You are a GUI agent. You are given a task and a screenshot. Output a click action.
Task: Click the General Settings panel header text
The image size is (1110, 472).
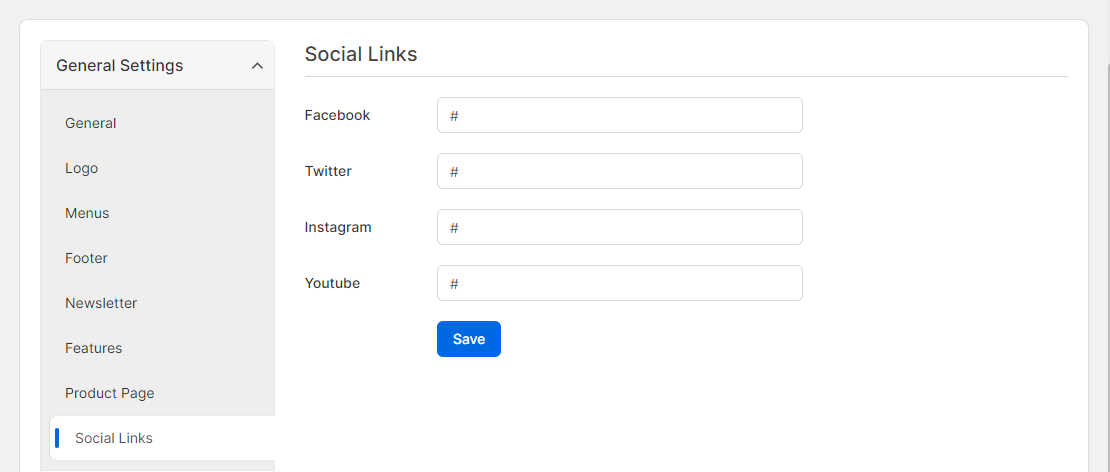coord(120,66)
